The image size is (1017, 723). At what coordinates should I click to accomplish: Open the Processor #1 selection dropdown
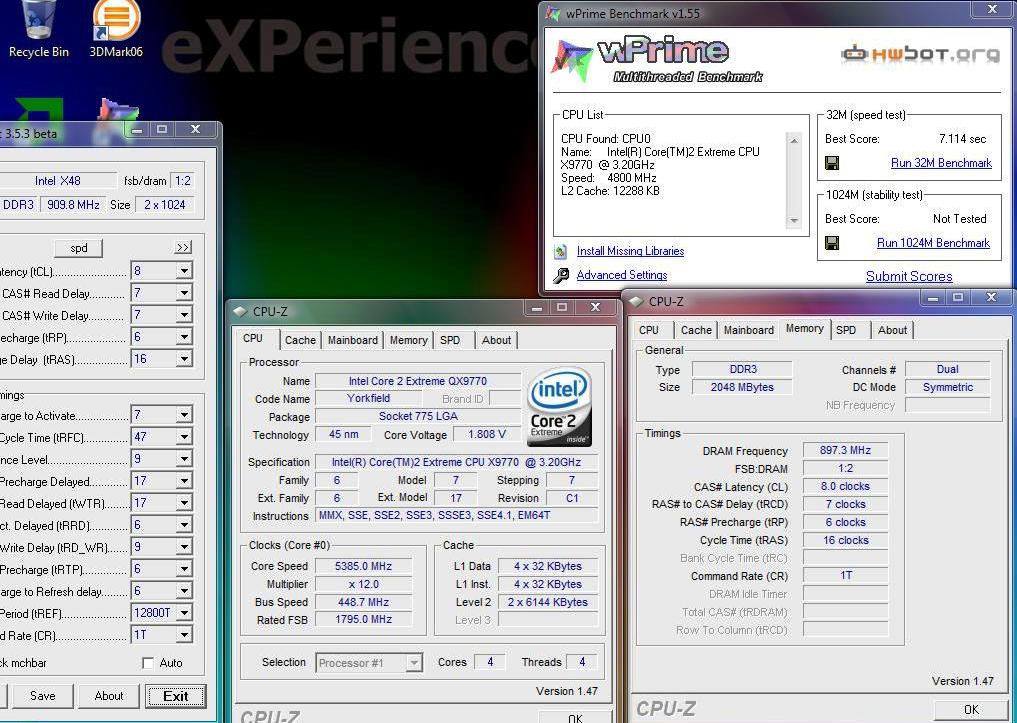414,663
